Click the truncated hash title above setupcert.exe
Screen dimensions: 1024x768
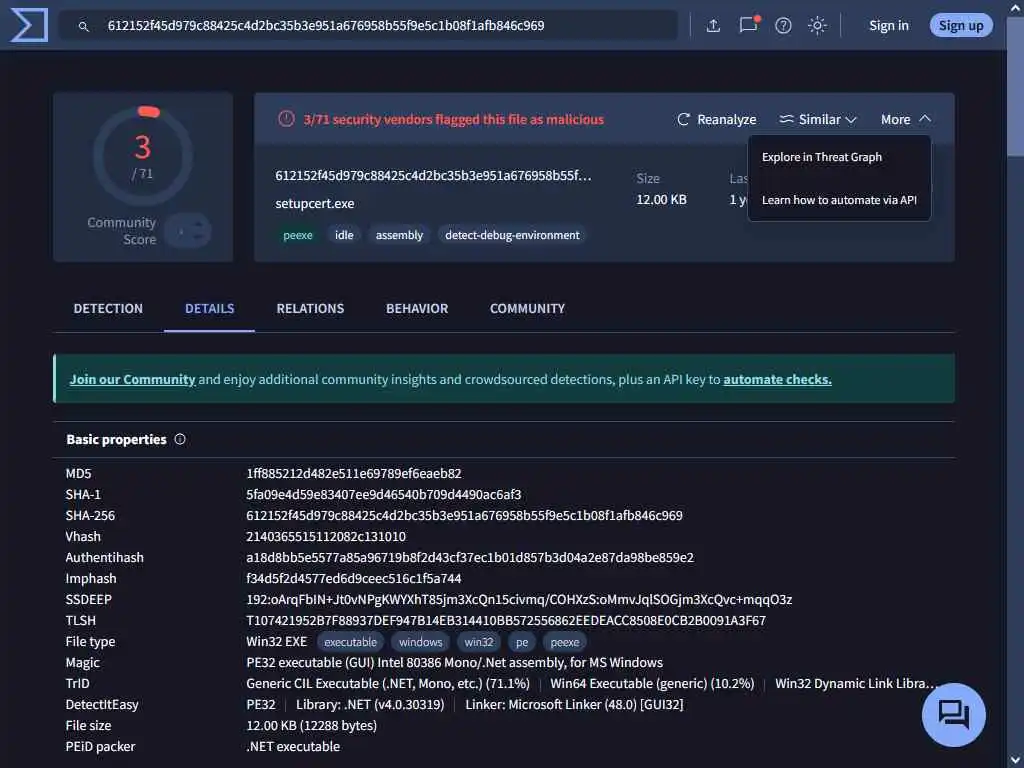(434, 175)
